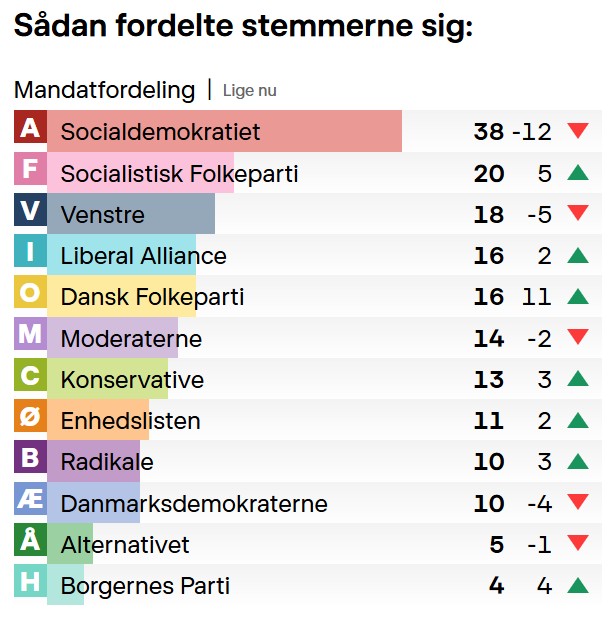612x621 pixels.
Task: Switch to the Lige nu view
Action: [249, 91]
